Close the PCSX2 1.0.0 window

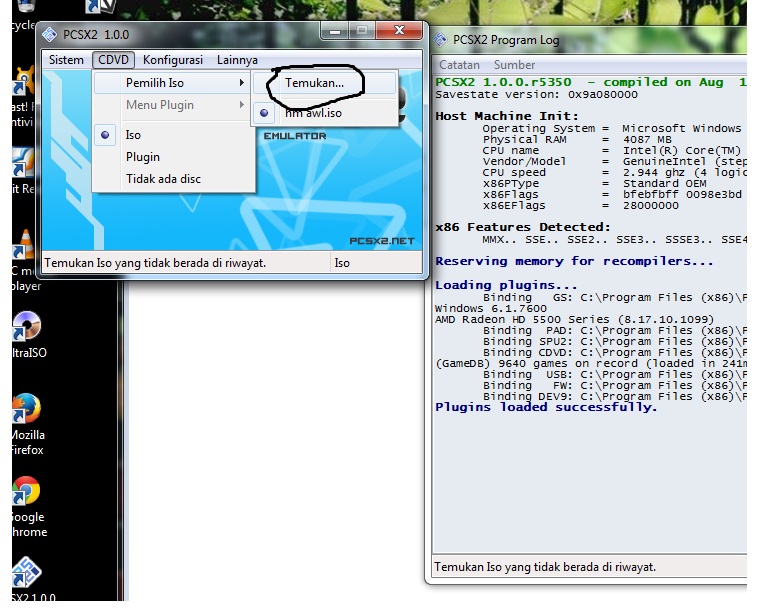point(399,31)
